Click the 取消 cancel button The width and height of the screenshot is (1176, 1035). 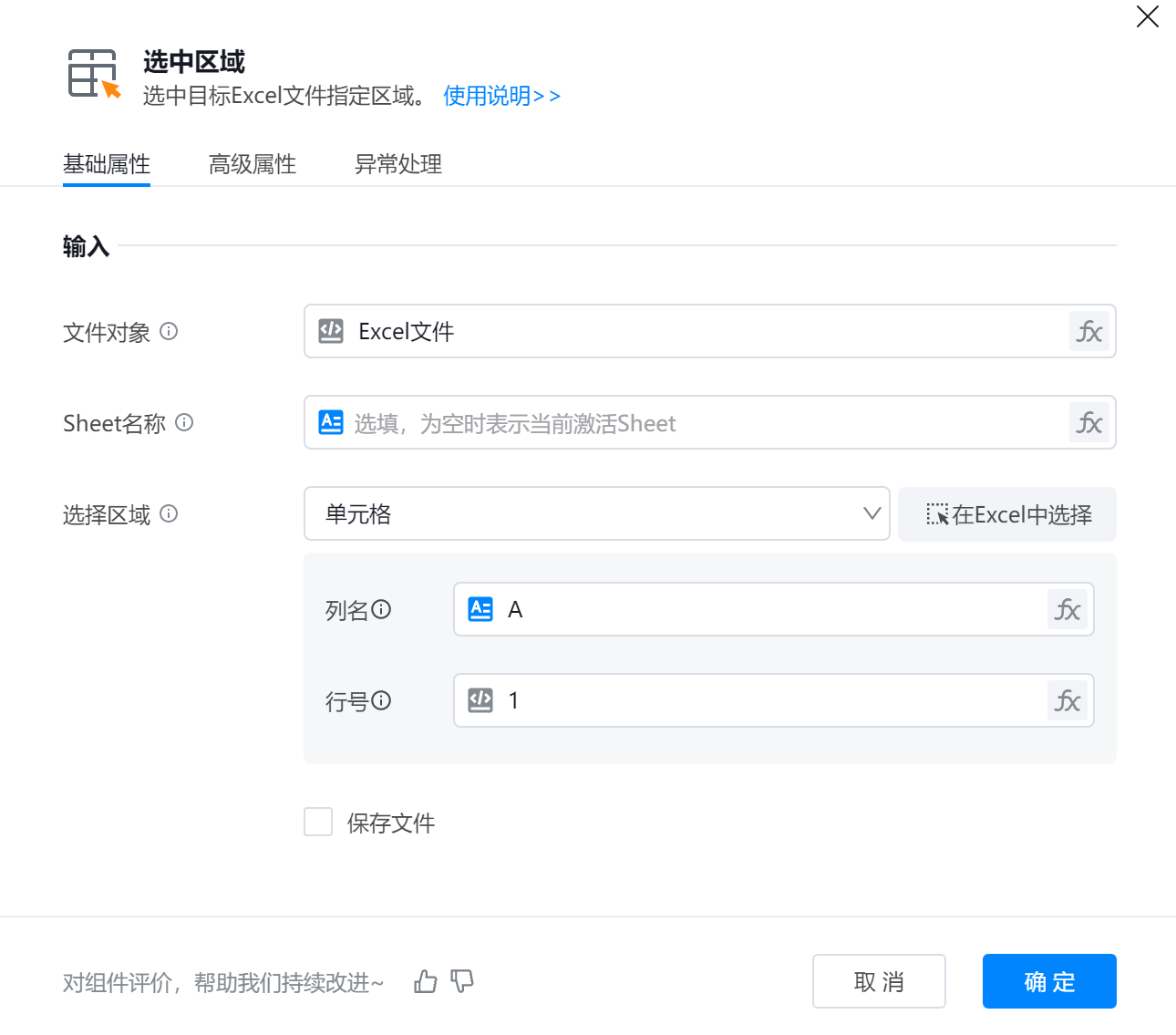coord(879,981)
